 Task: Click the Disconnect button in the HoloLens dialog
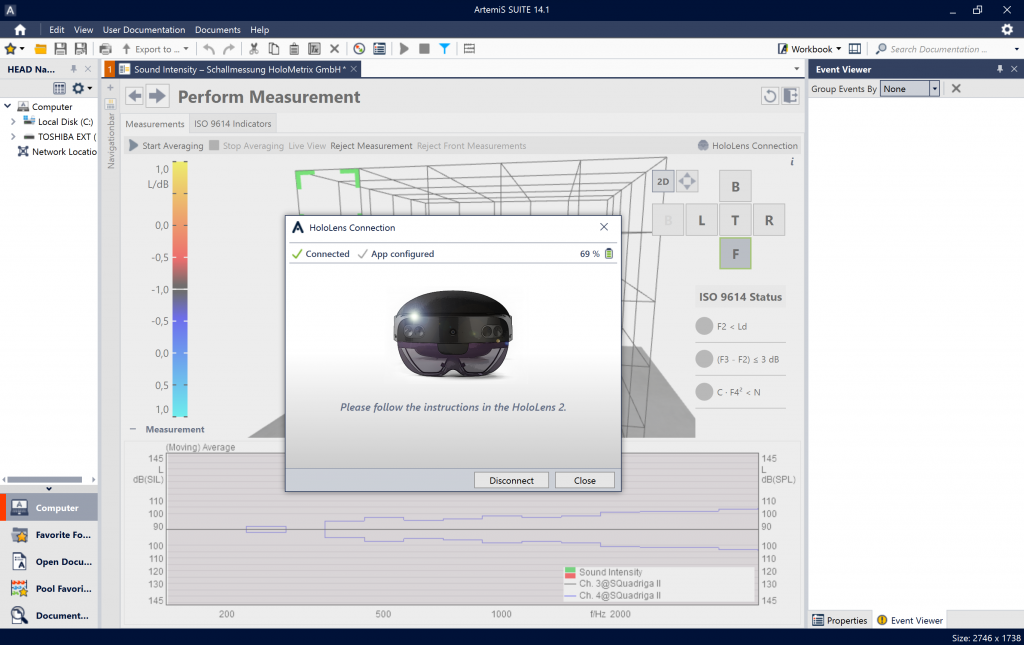click(512, 480)
